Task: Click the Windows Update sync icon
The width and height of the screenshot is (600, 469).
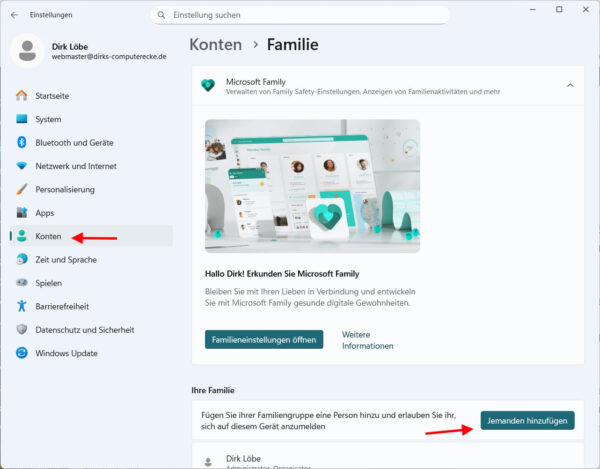Action: coord(22,353)
